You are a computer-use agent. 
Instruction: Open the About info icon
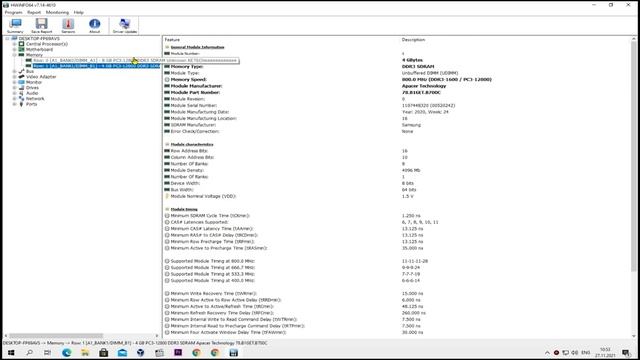click(x=95, y=26)
